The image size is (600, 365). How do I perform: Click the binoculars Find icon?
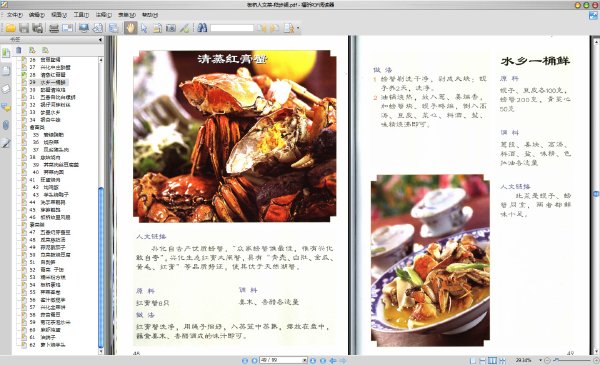(x=202, y=28)
